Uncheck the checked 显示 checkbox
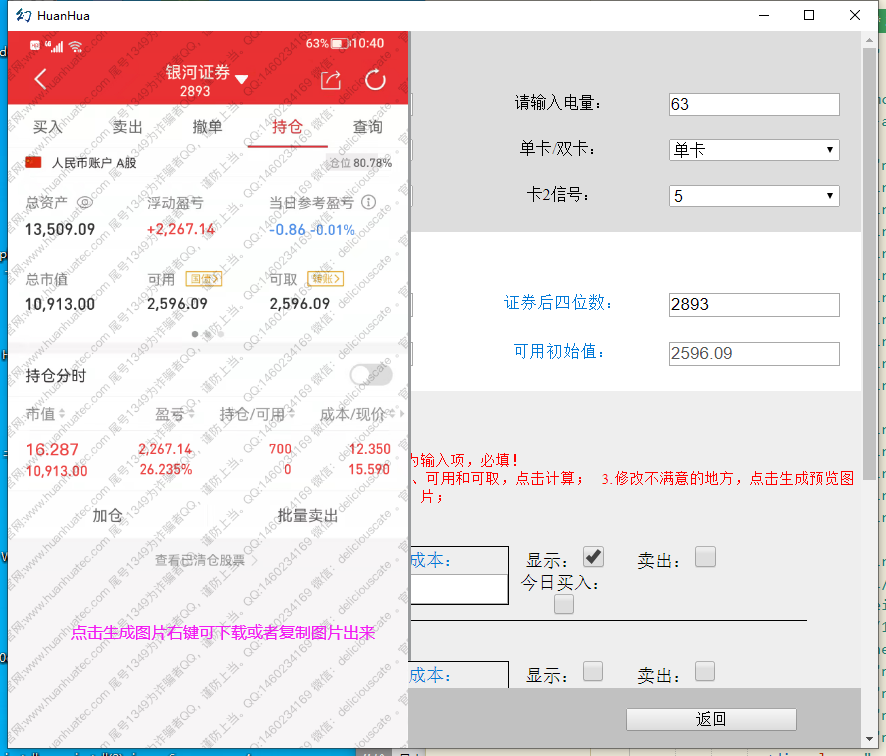This screenshot has height=756, width=886. (593, 557)
